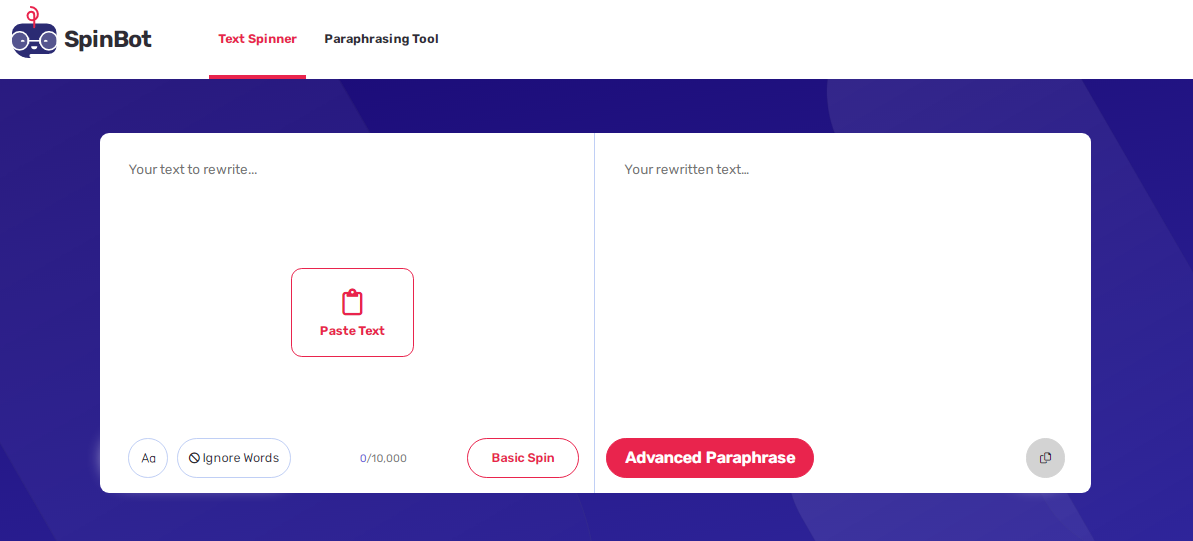1193x541 pixels.
Task: Click the clipboard icon above Paste Text
Action: point(352,302)
